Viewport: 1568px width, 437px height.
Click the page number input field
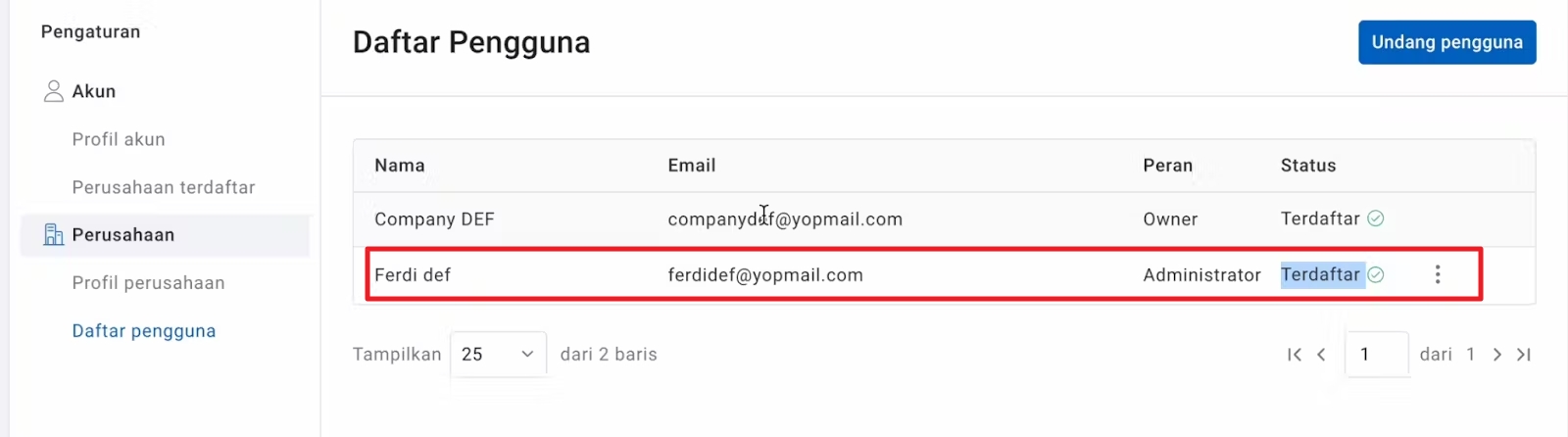[x=1376, y=355]
